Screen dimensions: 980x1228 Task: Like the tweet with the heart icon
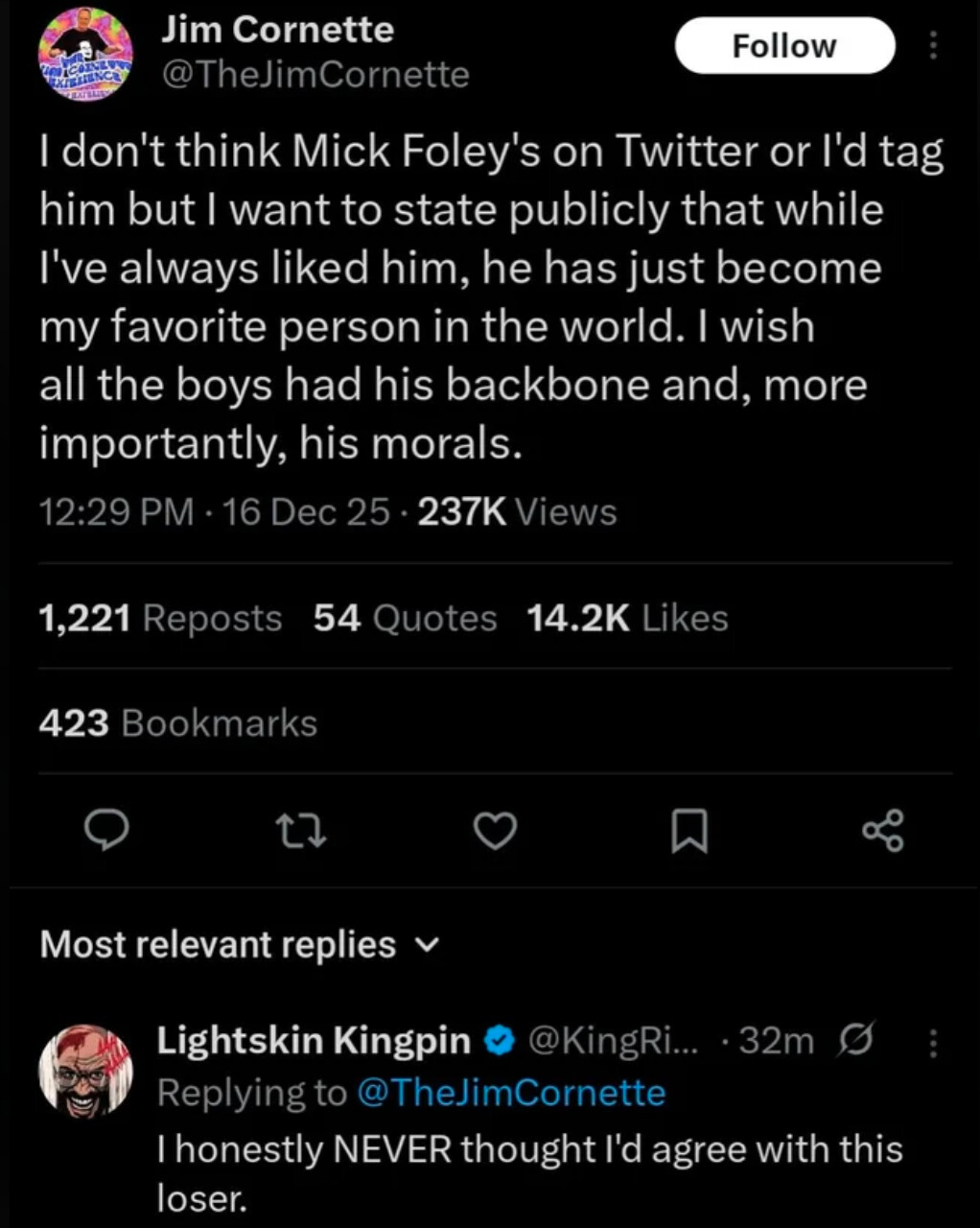[x=496, y=831]
